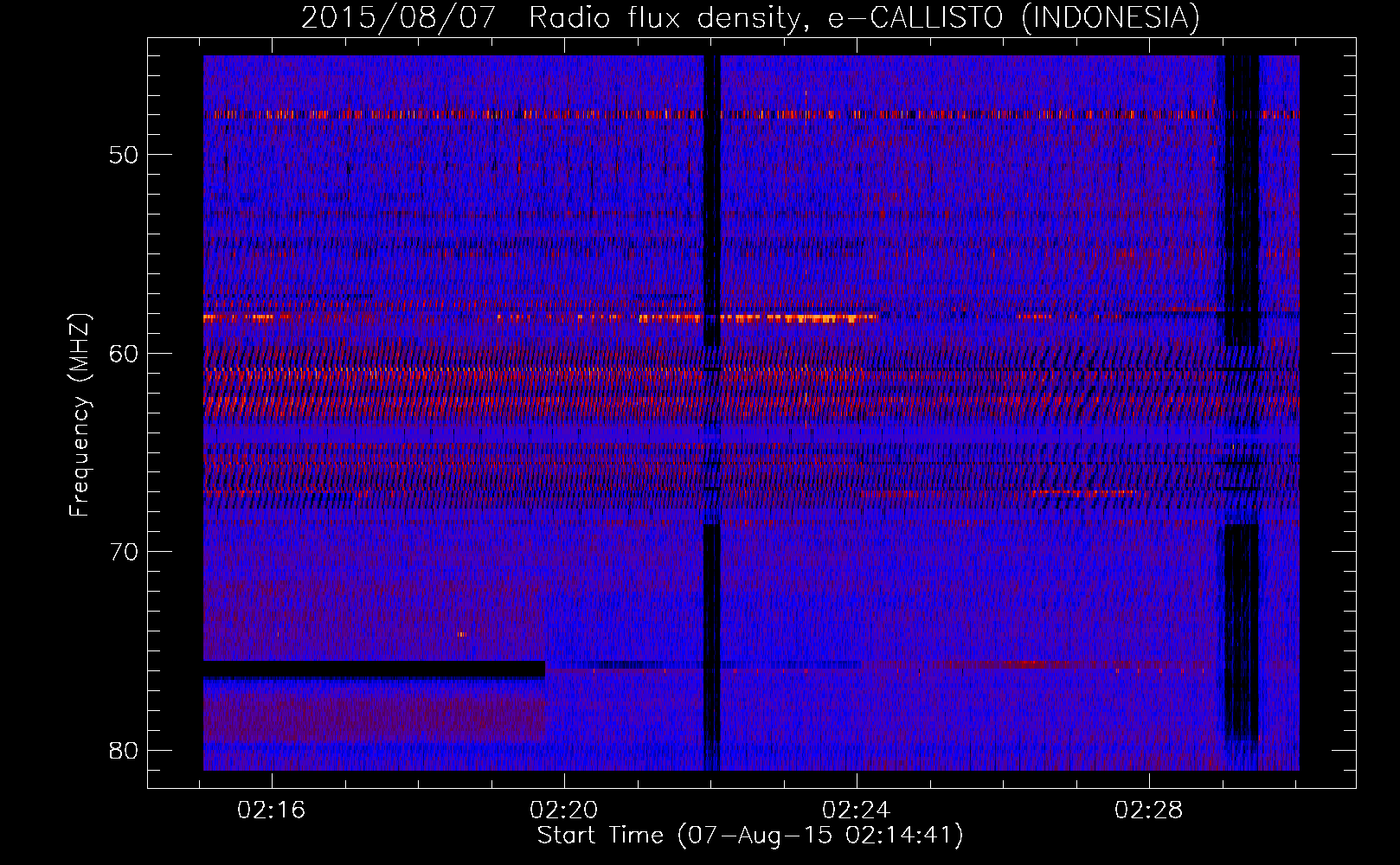Click the 02:24 time tick label

(x=857, y=811)
